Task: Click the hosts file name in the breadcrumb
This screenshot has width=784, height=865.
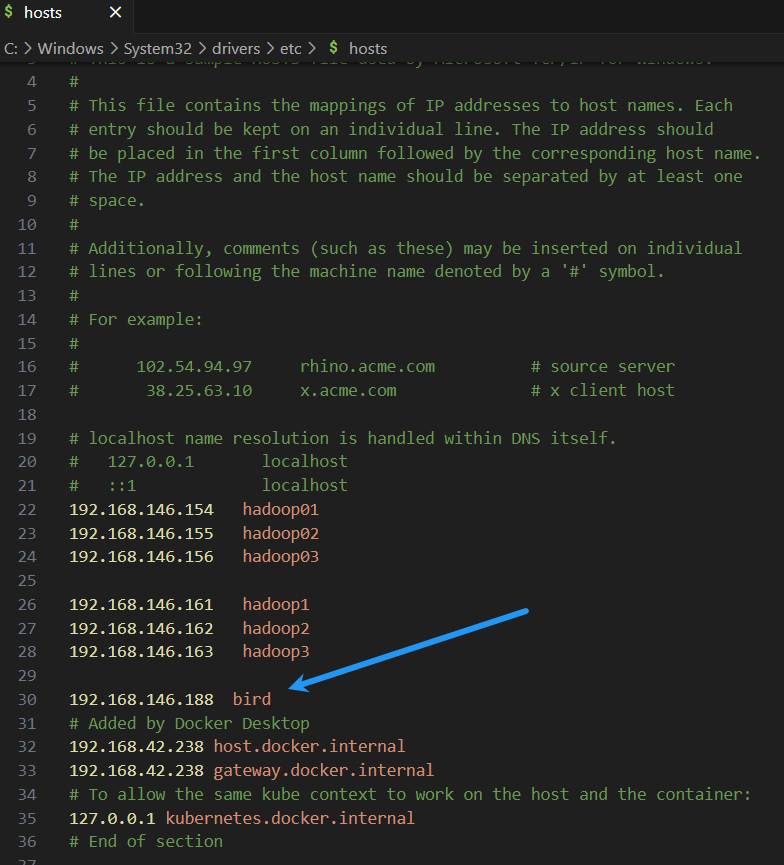Action: [368, 49]
